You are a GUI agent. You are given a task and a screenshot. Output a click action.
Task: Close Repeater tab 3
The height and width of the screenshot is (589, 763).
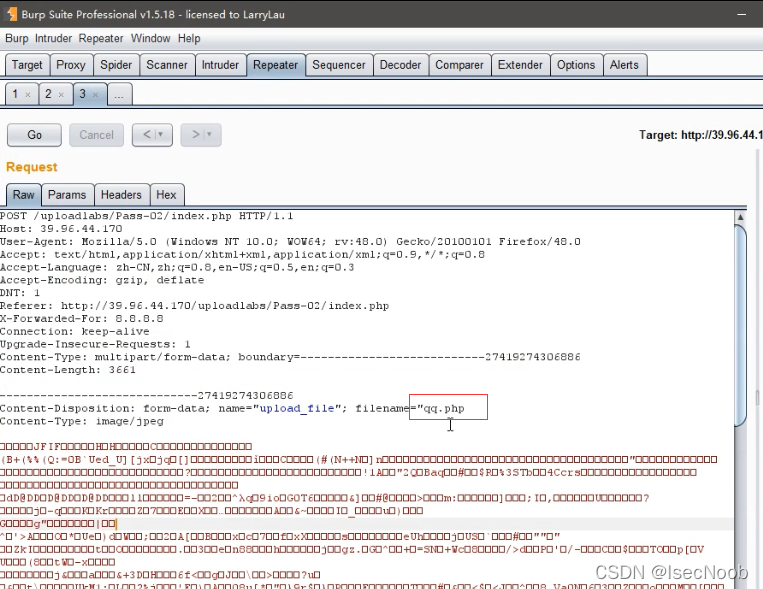point(95,94)
